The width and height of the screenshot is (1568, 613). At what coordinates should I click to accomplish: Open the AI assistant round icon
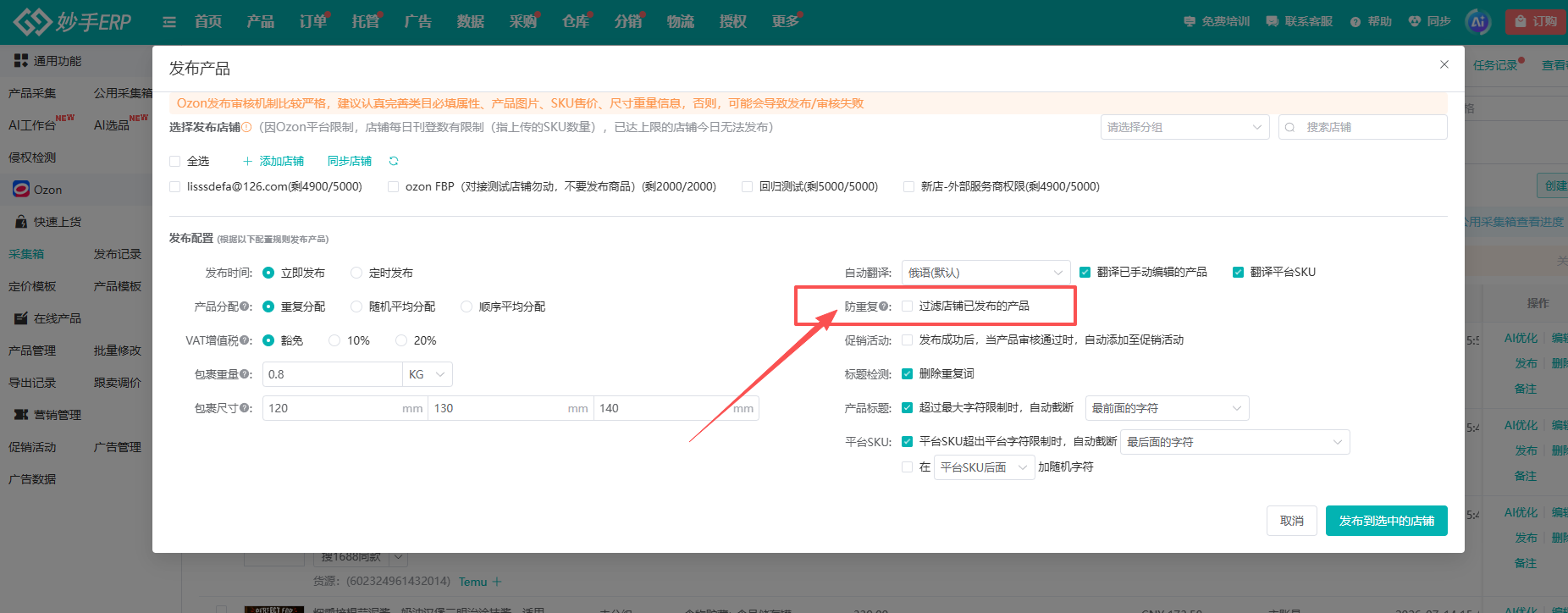coord(1478,22)
